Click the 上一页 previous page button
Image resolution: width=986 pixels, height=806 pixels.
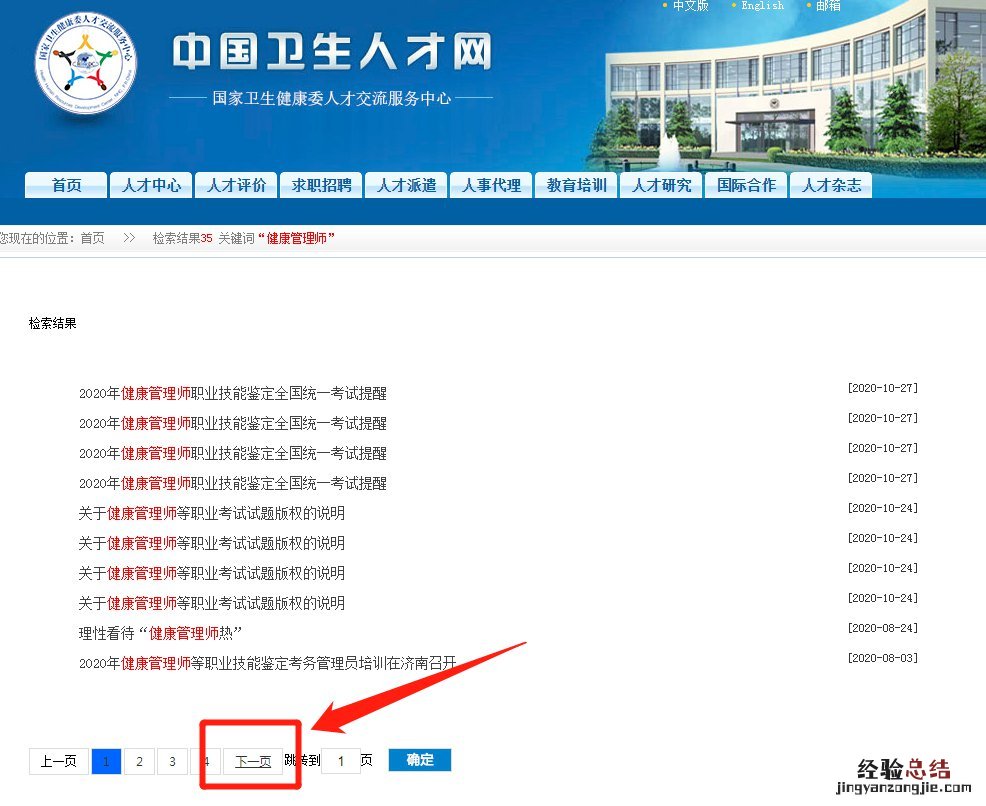pyautogui.click(x=58, y=761)
